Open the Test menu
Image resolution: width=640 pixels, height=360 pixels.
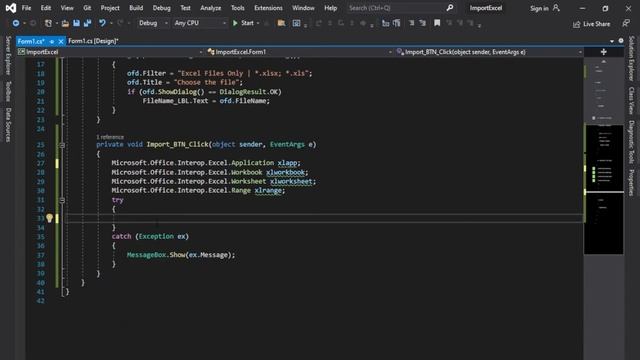(x=185, y=8)
